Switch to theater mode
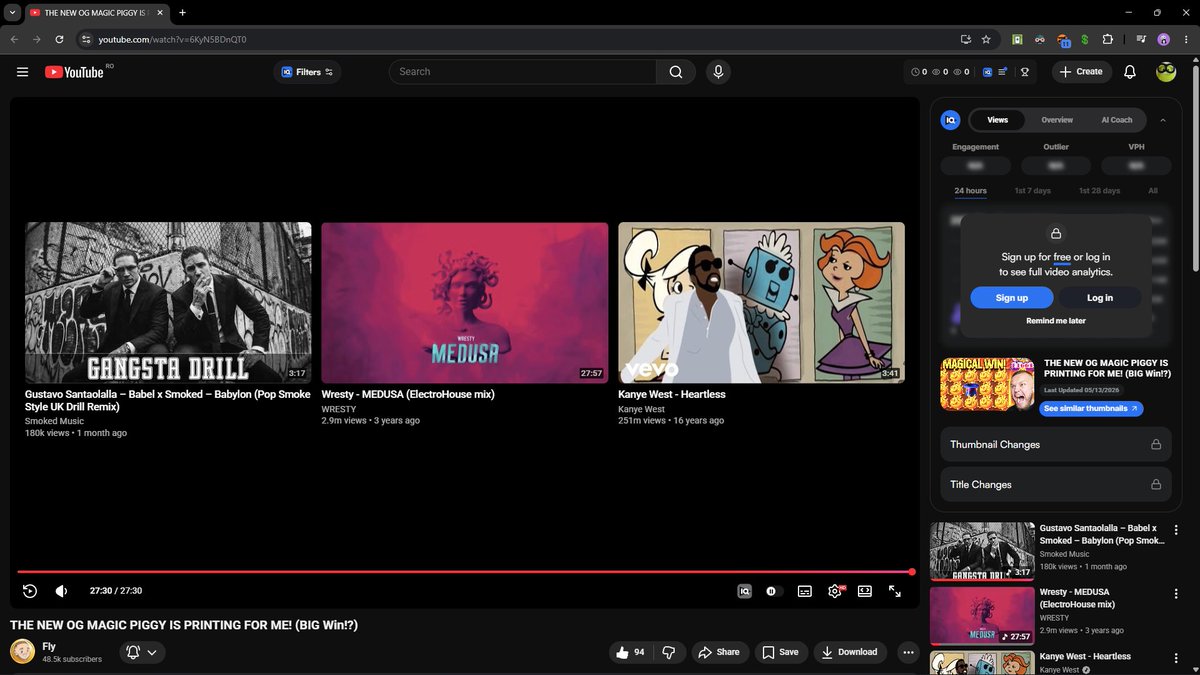Image resolution: width=1200 pixels, height=675 pixels. [865, 591]
